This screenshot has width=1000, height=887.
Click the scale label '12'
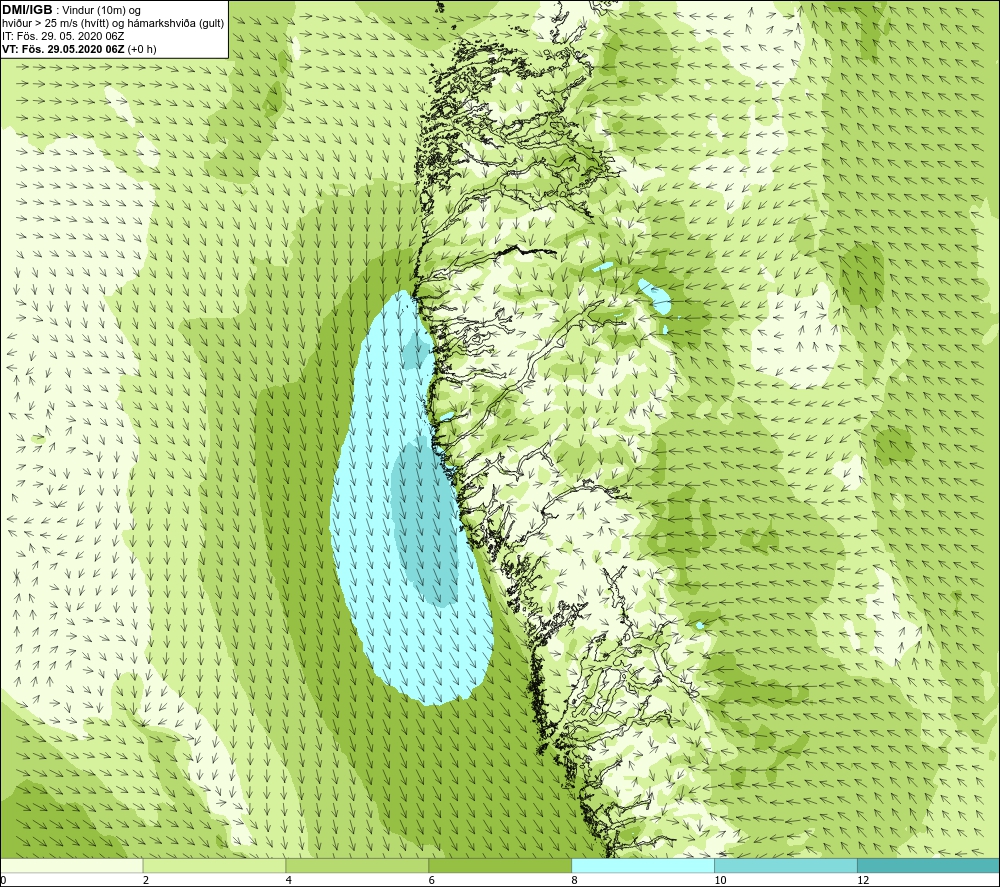[863, 880]
